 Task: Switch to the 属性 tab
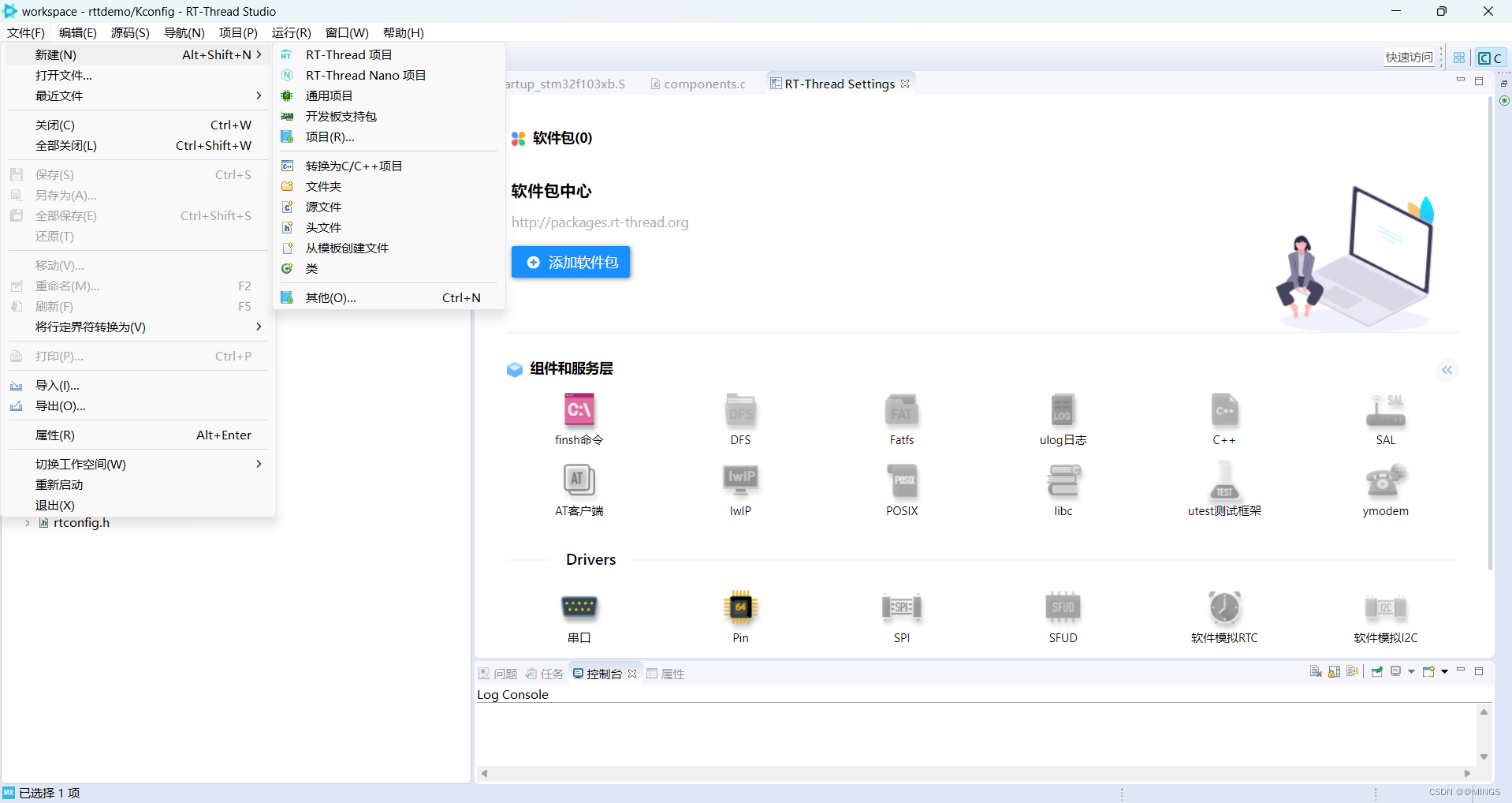[x=665, y=674]
